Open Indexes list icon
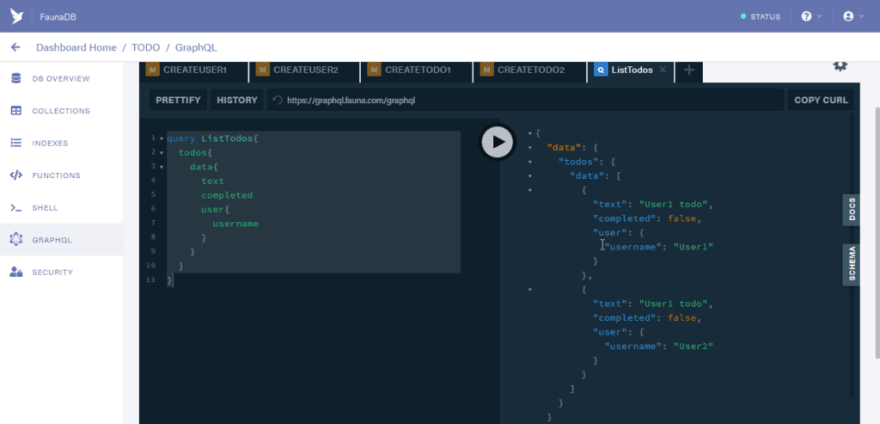The height and width of the screenshot is (424, 880). tap(16, 143)
